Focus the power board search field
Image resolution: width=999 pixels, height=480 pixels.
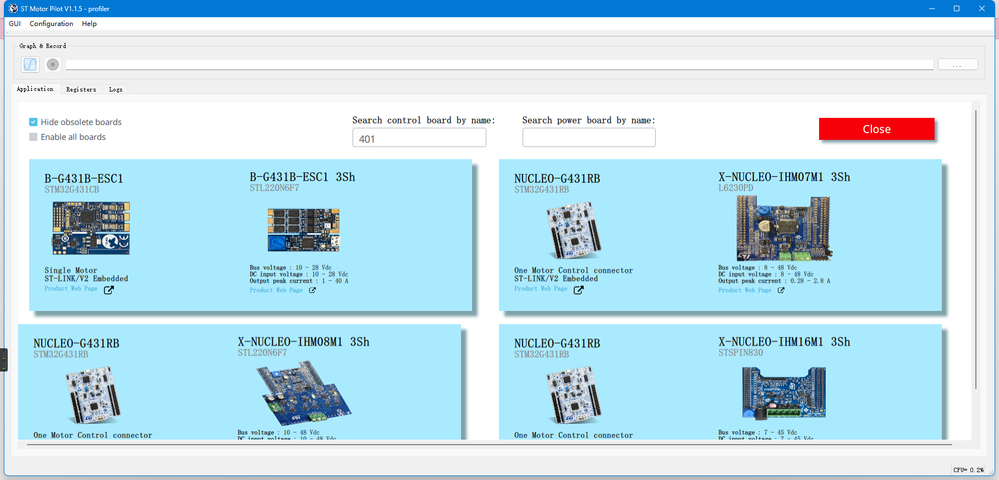point(589,138)
